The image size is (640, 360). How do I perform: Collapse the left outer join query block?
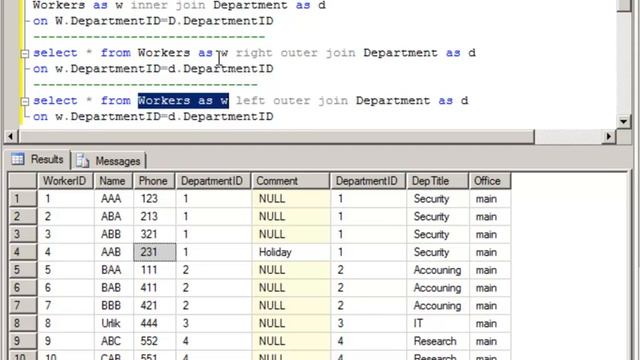[24, 101]
